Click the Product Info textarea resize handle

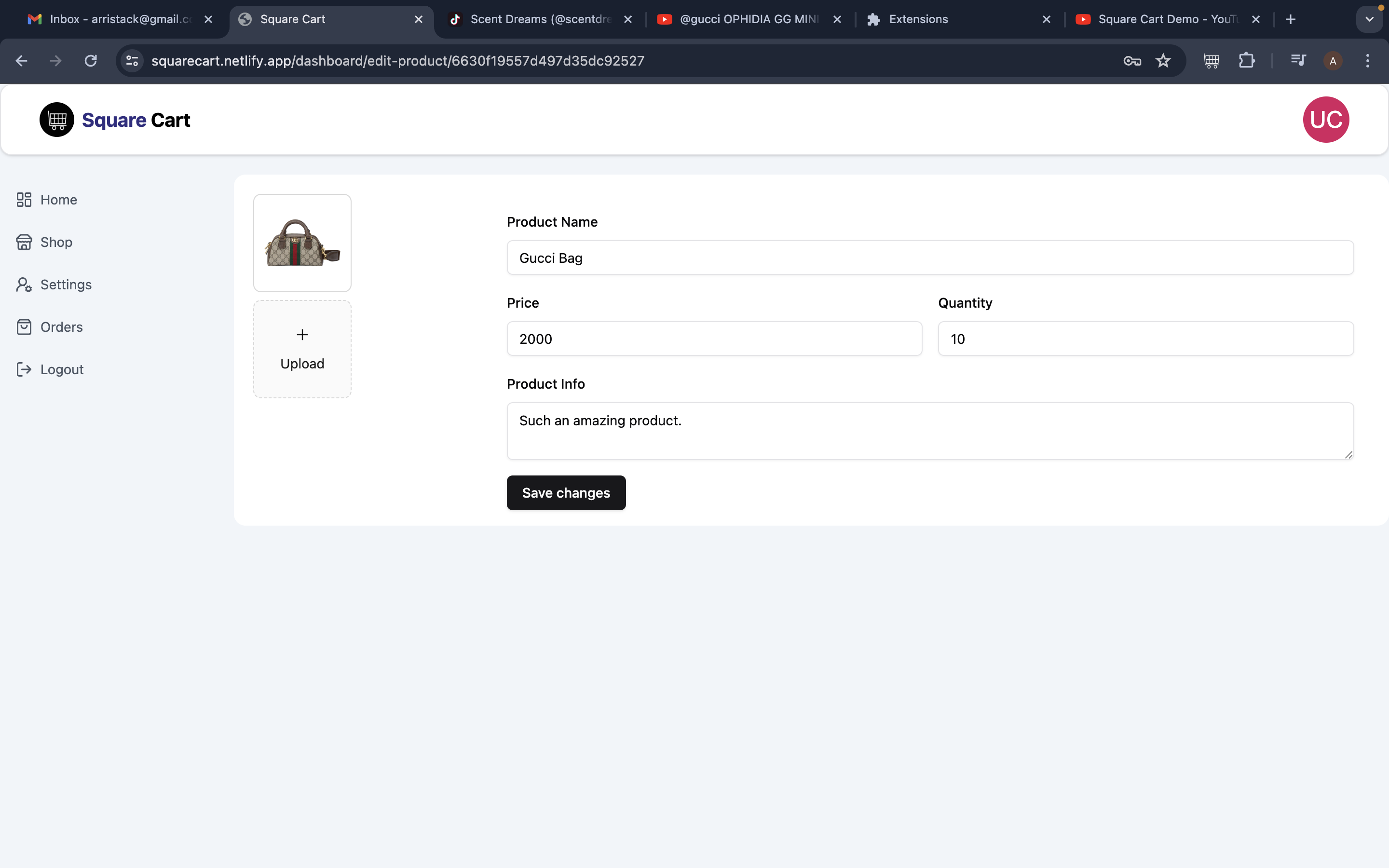1348,454
